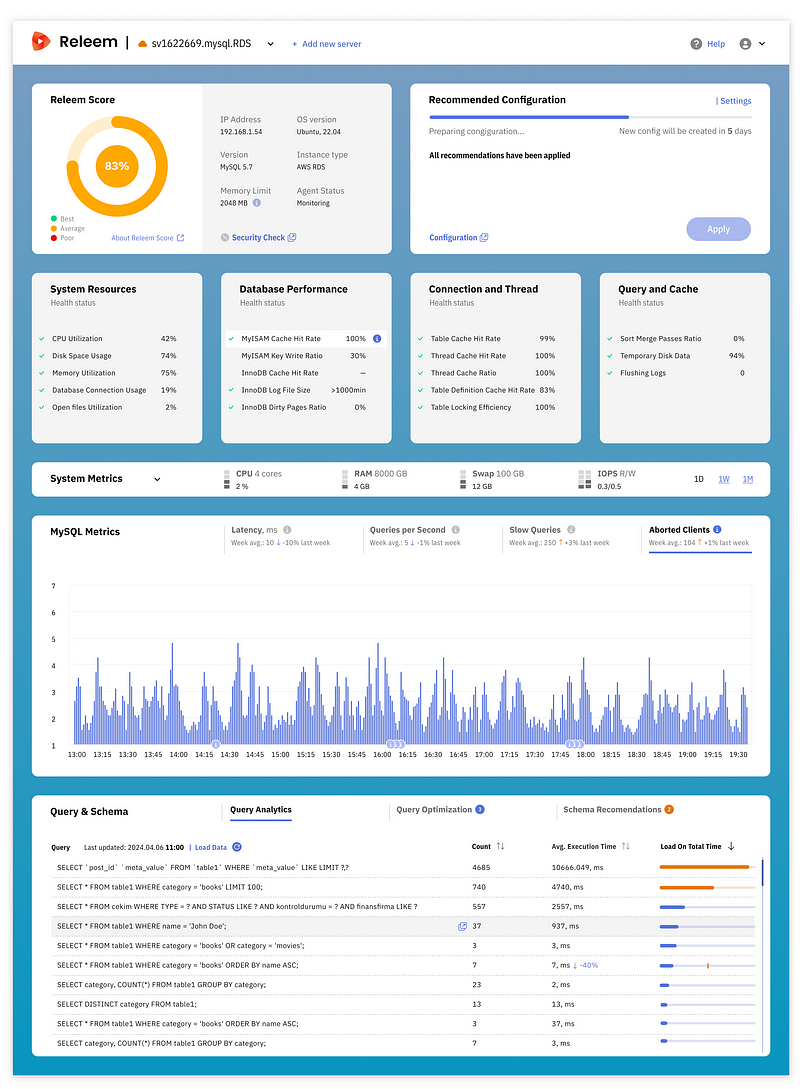Click the configuration preparation progress bar
Viewport: 800px width, 1089px height.
point(590,117)
